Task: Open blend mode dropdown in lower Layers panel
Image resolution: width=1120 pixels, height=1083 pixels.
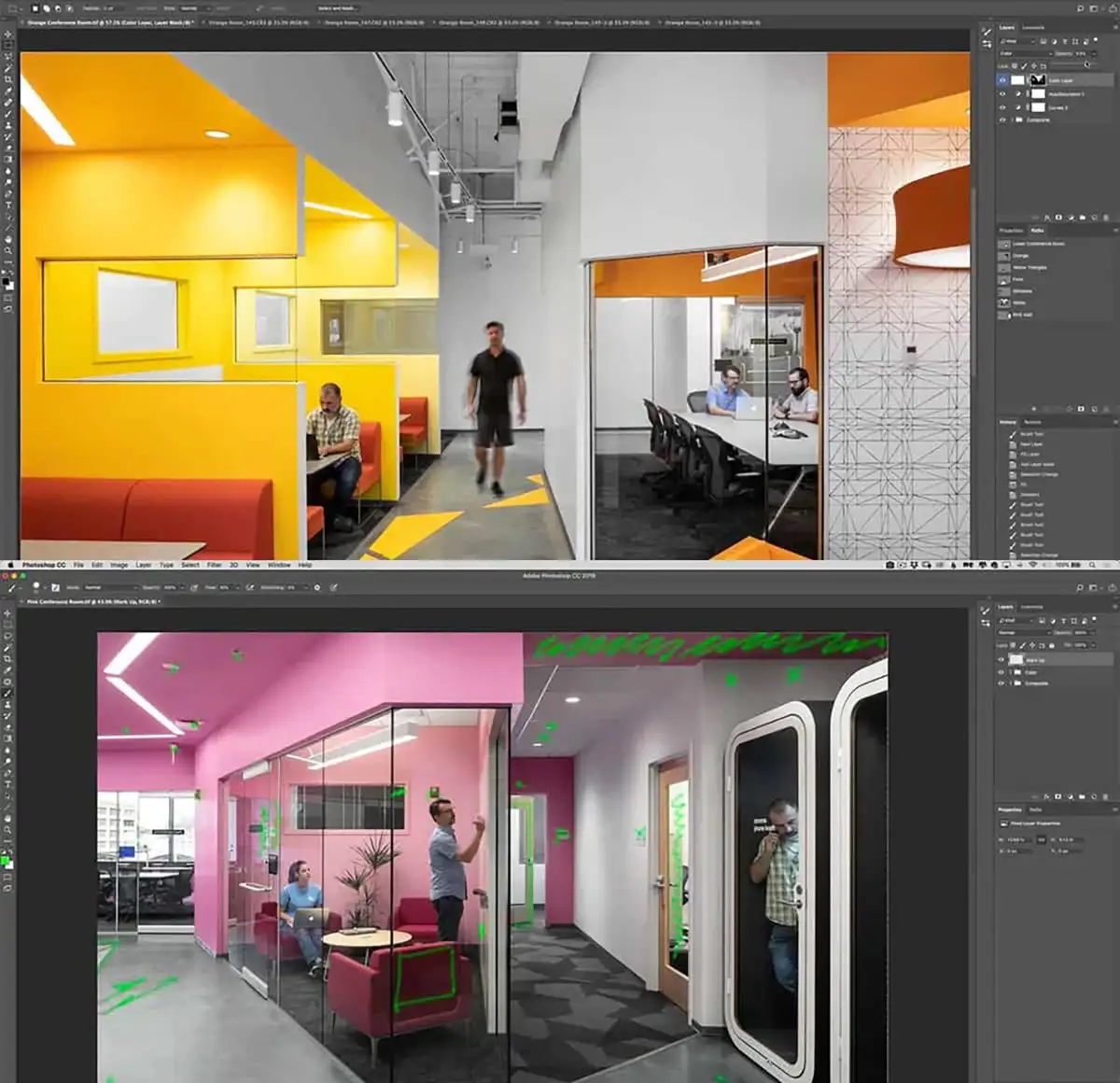Action: (x=1024, y=633)
